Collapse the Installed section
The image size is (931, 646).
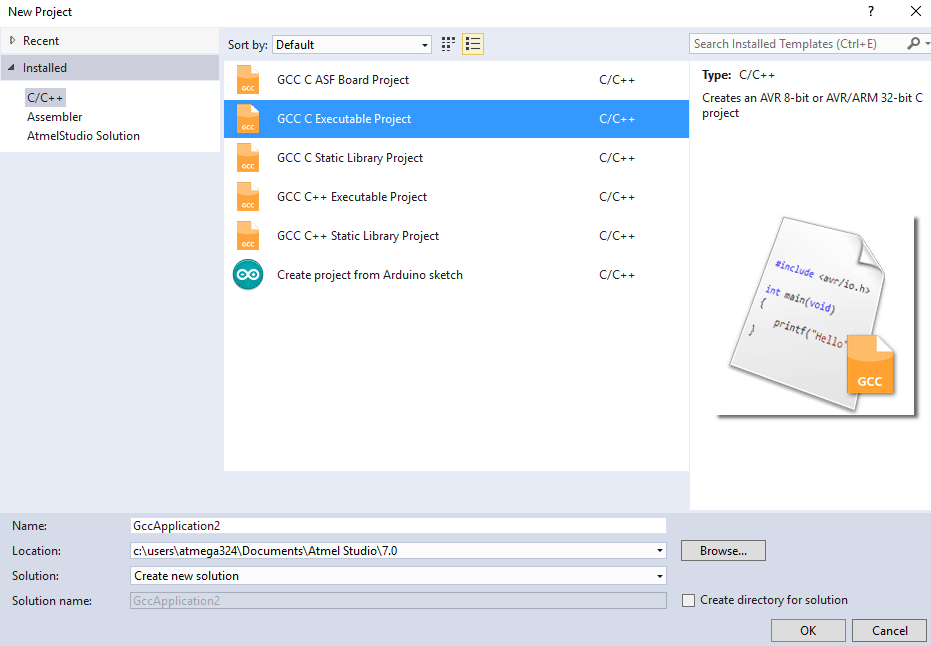11,68
